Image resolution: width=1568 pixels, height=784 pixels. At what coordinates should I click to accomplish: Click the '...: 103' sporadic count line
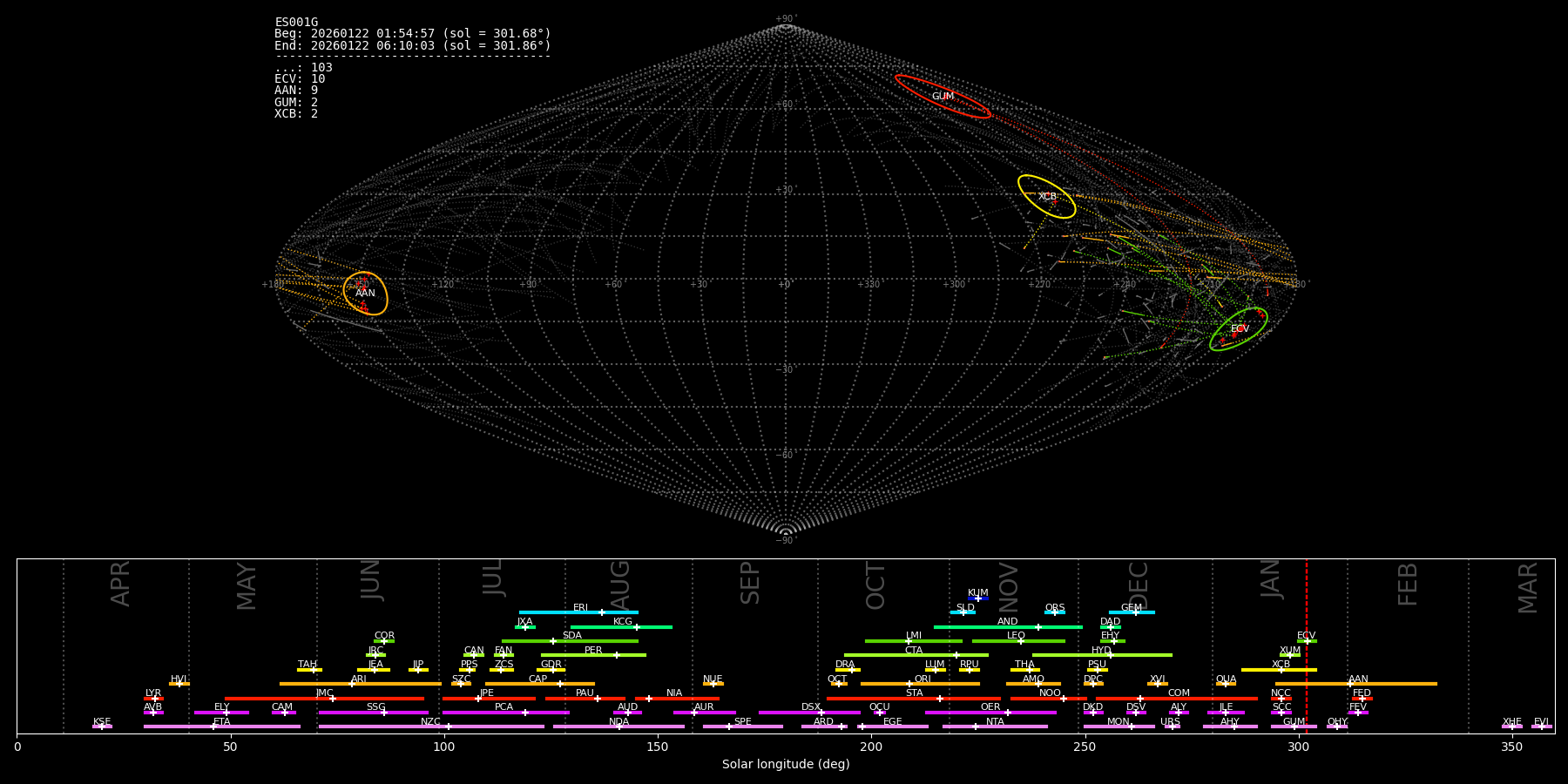[x=303, y=68]
